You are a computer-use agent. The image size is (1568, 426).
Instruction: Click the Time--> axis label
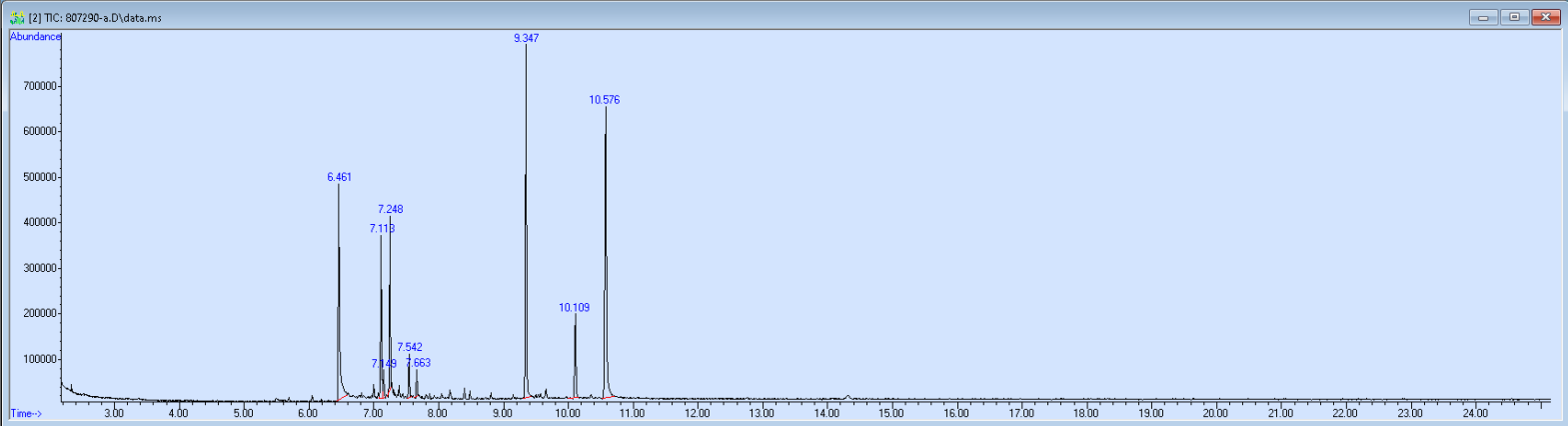pyautogui.click(x=26, y=413)
